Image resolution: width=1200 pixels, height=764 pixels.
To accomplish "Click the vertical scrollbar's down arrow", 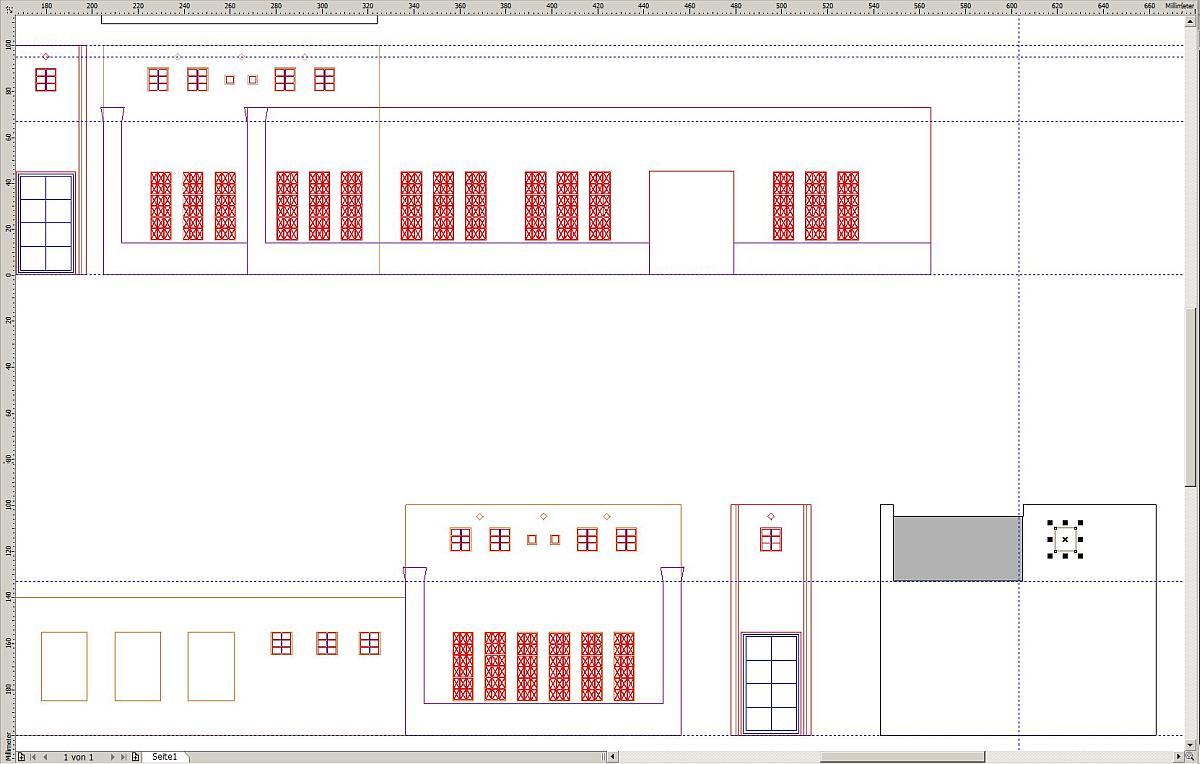I will (1191, 744).
